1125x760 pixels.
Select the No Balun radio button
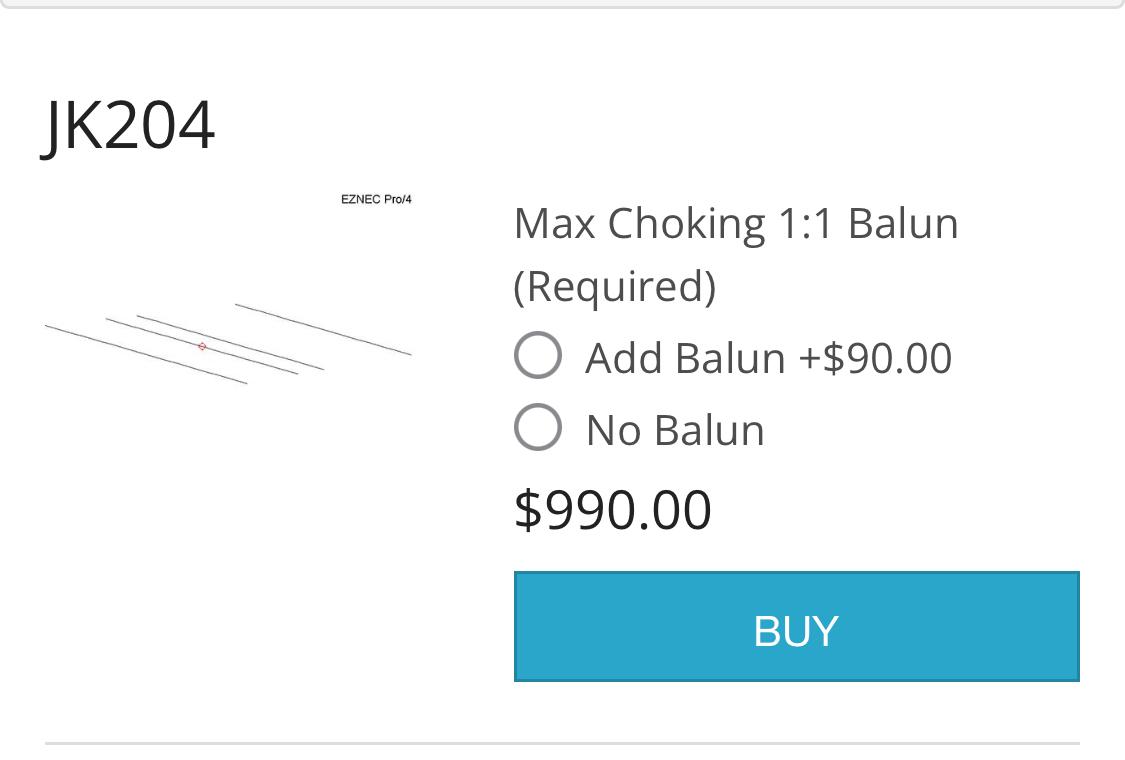pyautogui.click(x=538, y=427)
